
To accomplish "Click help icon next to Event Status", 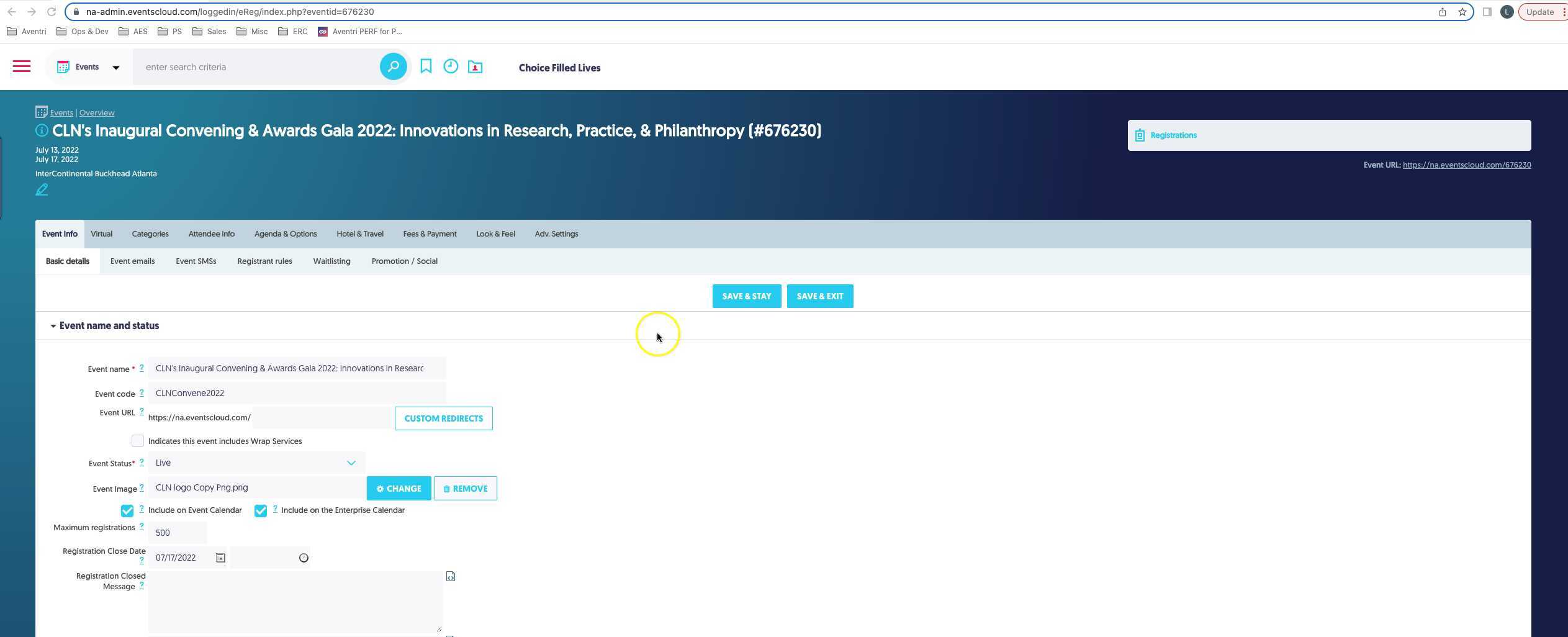I will [142, 462].
